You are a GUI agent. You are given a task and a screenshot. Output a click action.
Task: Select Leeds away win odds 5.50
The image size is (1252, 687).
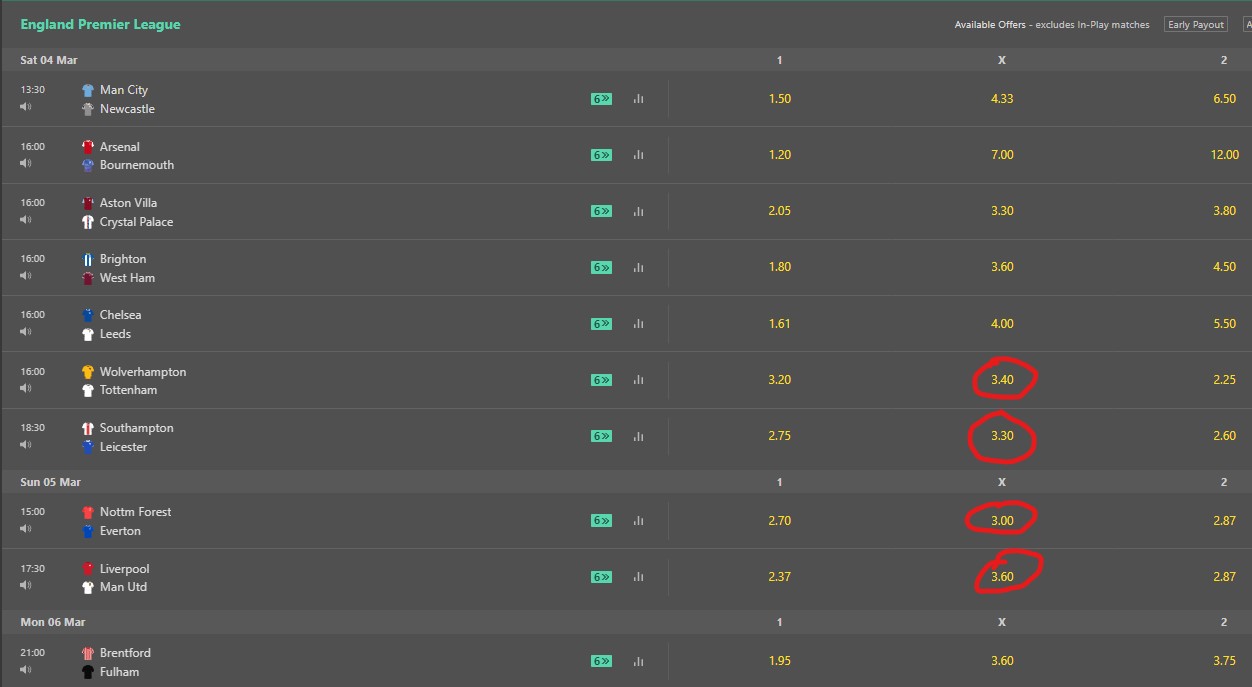pyautogui.click(x=1224, y=323)
